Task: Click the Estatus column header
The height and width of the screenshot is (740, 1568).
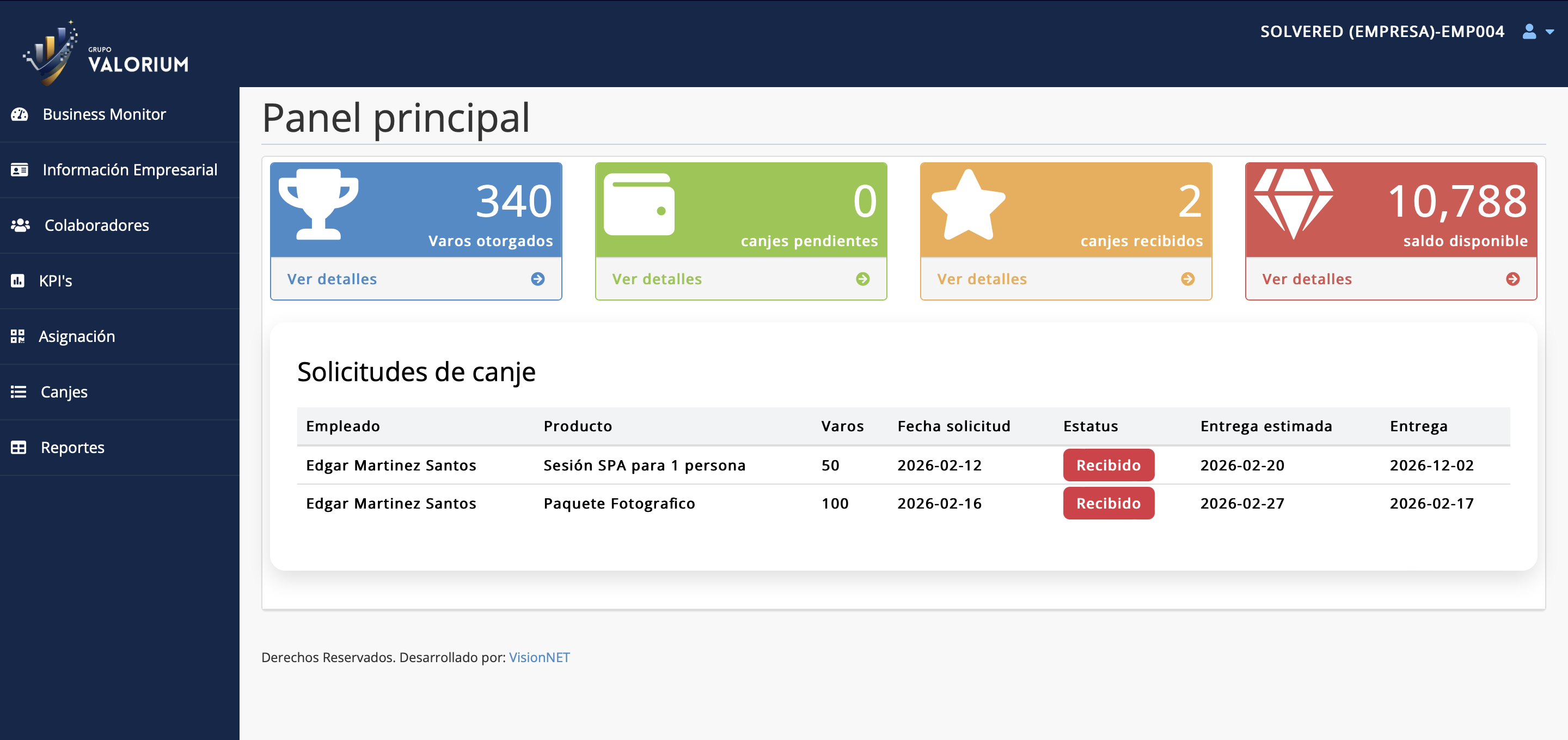Action: pyautogui.click(x=1091, y=426)
